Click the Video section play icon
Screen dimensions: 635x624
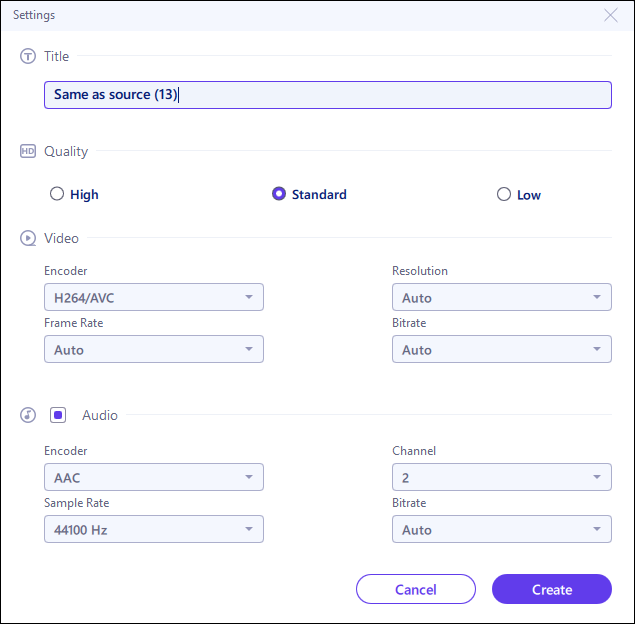[28, 239]
